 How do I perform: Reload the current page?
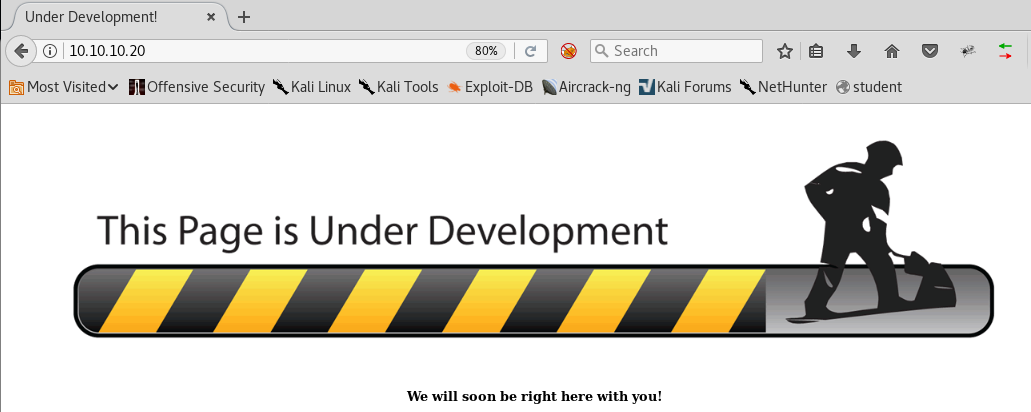(531, 51)
